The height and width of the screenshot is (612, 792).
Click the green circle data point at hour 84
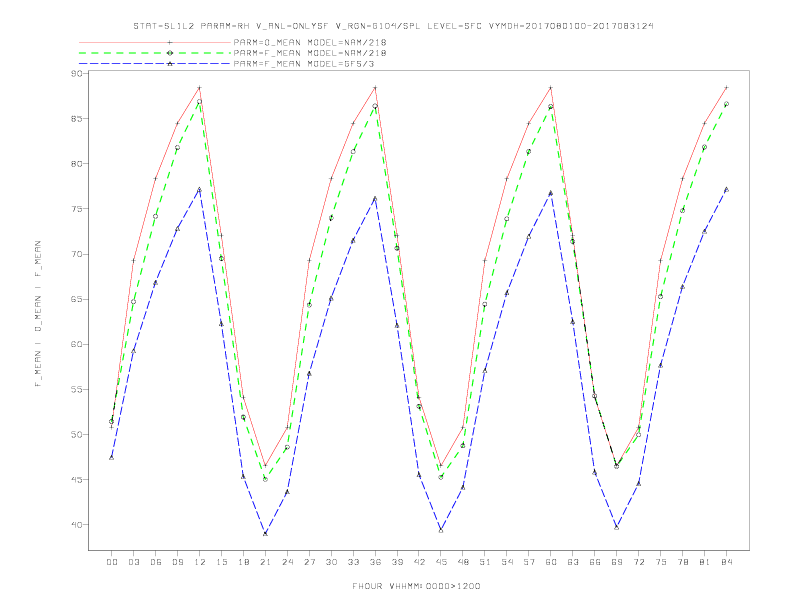point(726,104)
